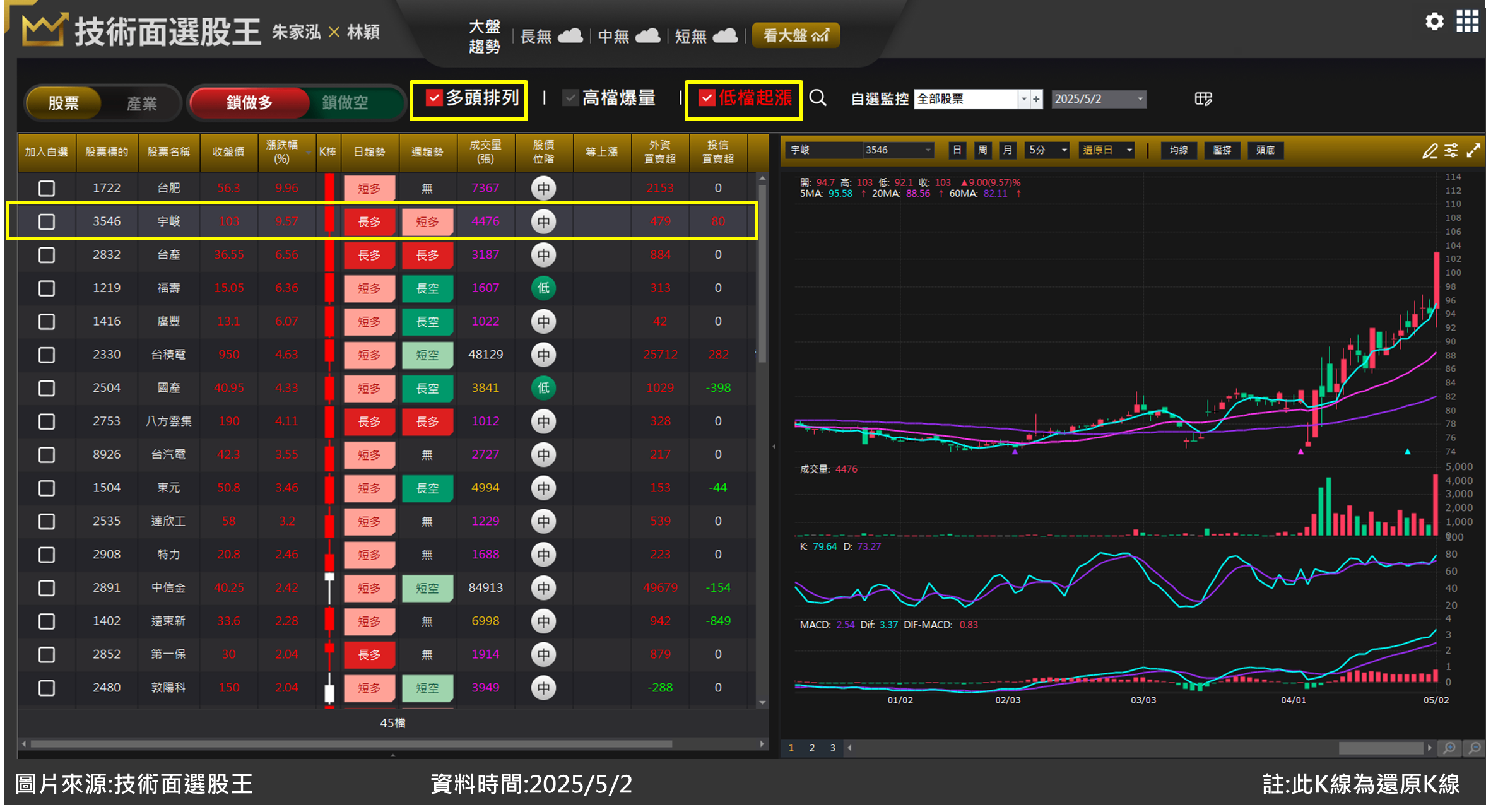The height and width of the screenshot is (812, 1486).
Task: Switch to the 產業 tab
Action: point(141,103)
